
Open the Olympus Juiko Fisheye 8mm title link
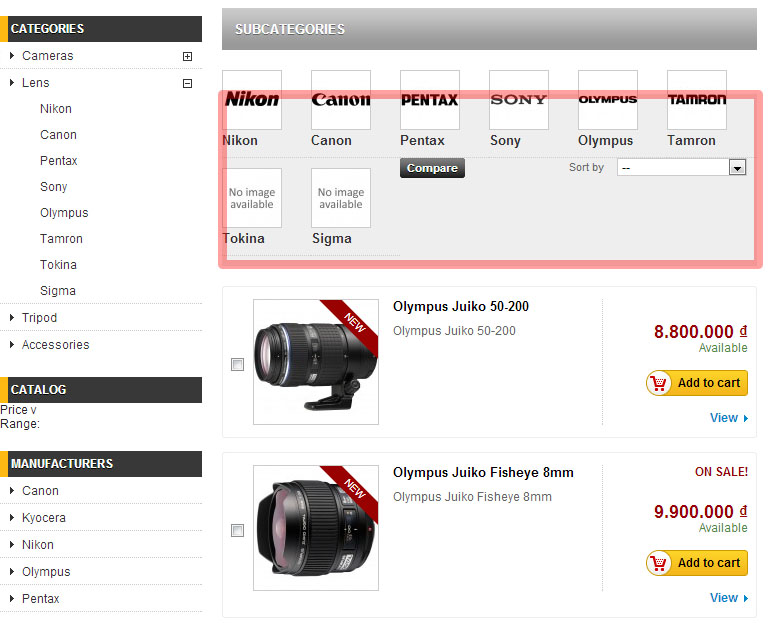pos(483,473)
